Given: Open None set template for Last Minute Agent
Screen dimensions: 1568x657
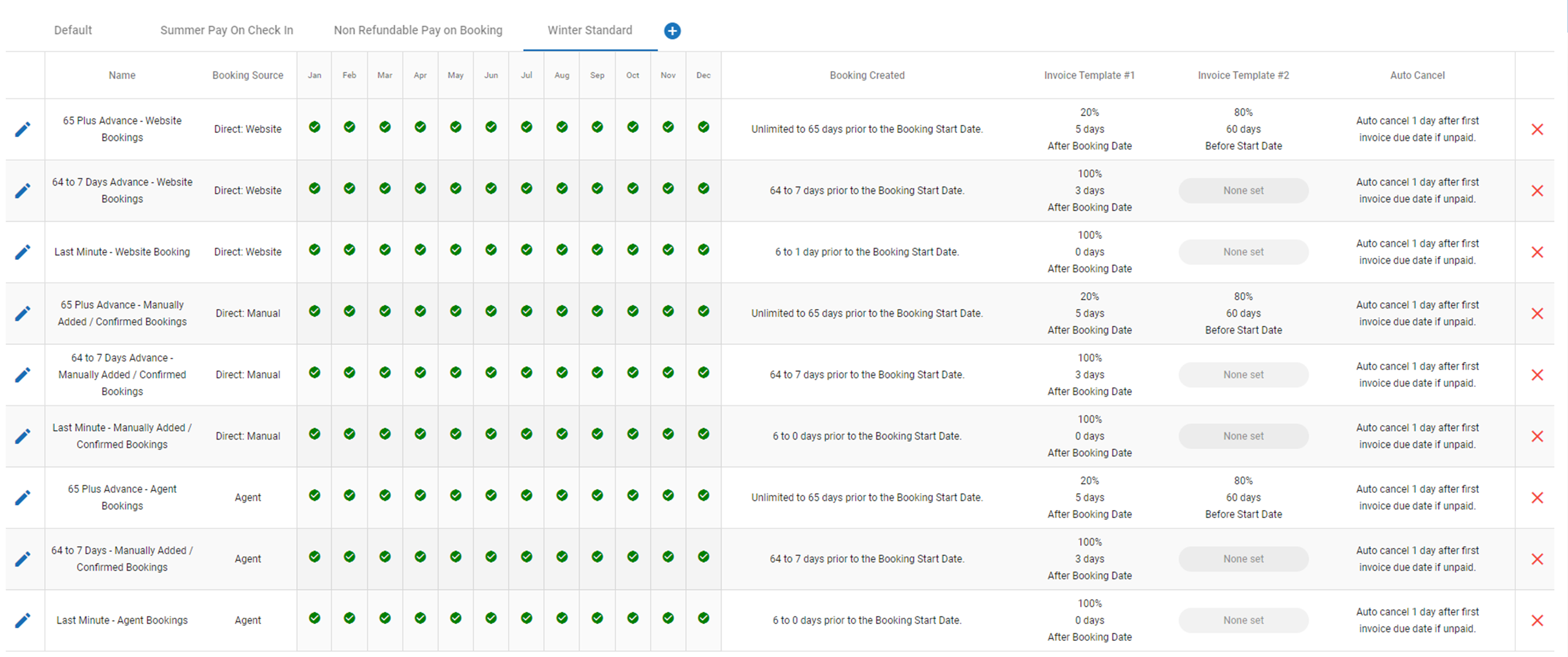Looking at the screenshot, I should [x=1243, y=620].
